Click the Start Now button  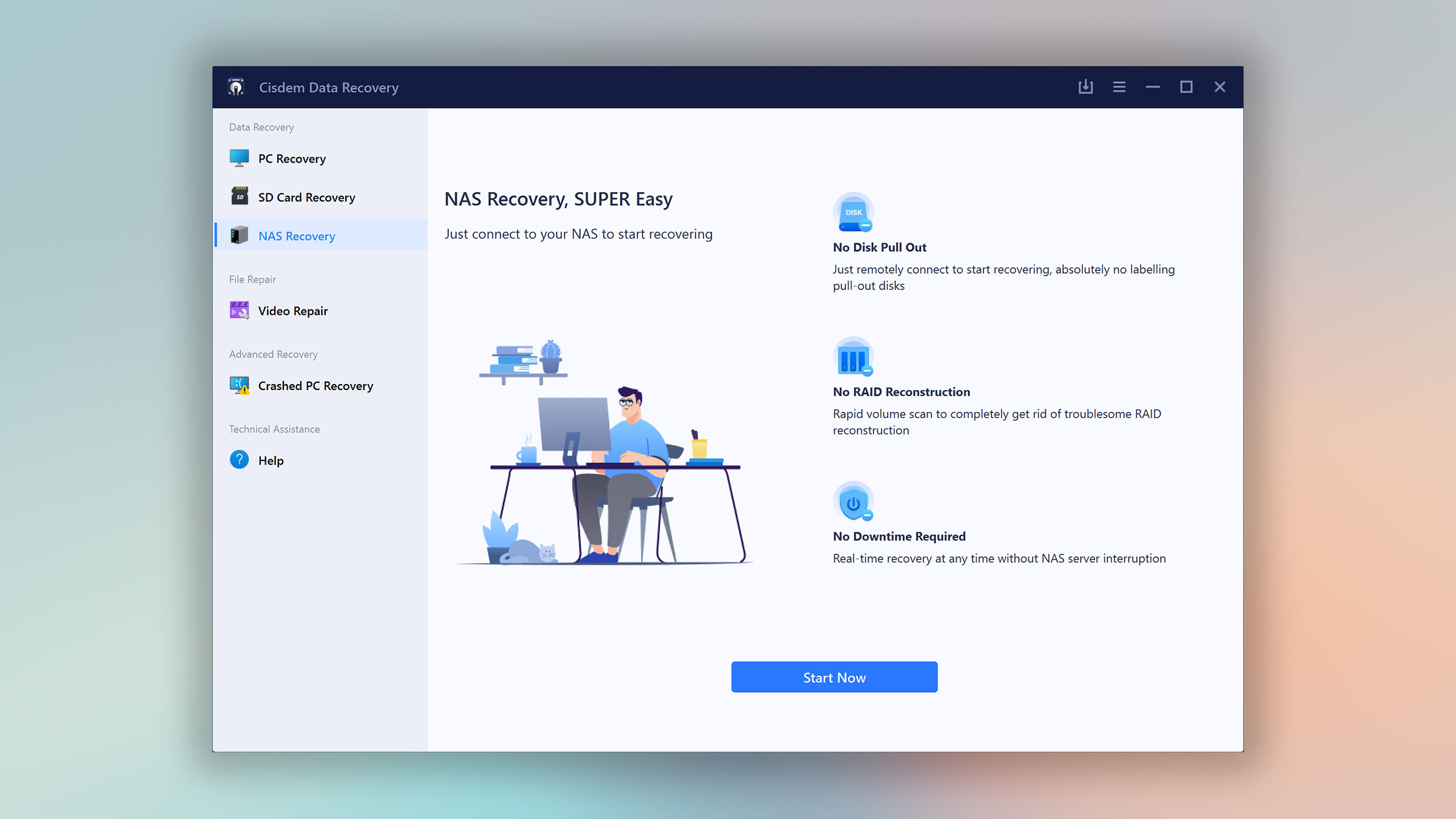pyautogui.click(x=834, y=677)
